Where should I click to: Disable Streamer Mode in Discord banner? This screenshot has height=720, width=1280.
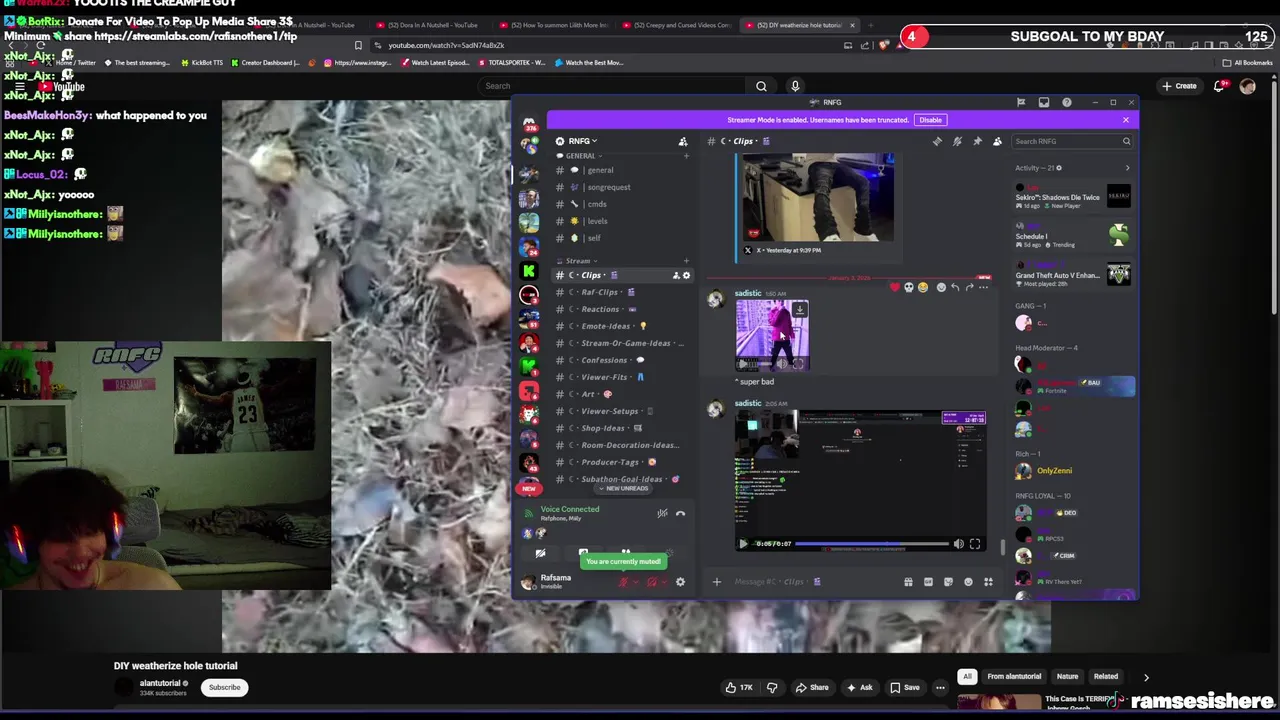tap(930, 120)
